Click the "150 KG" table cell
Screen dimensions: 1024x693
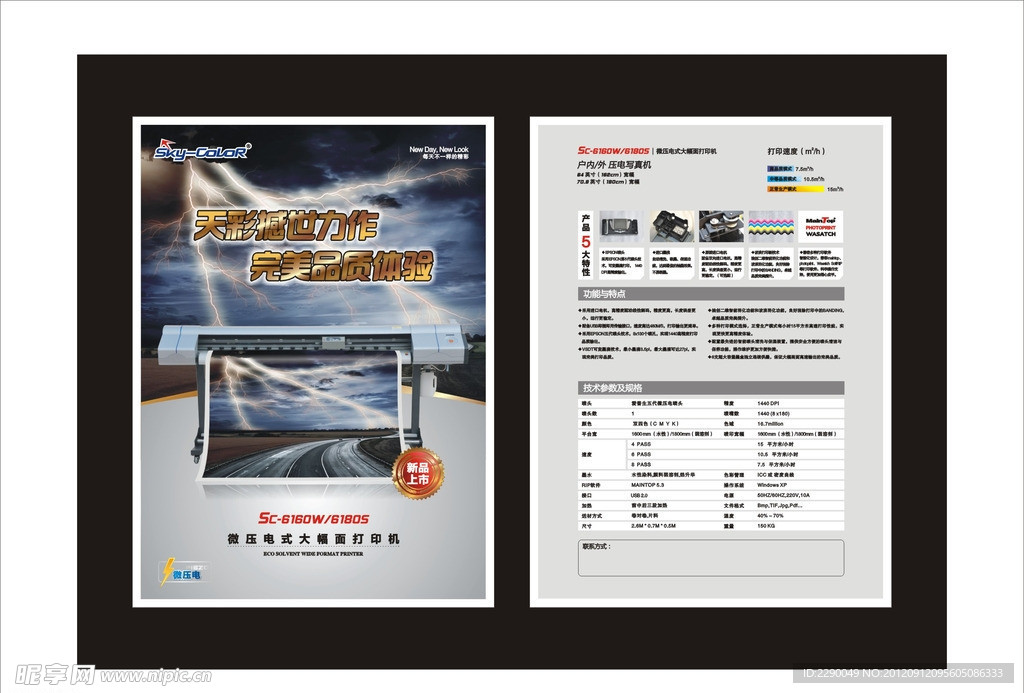(766, 526)
